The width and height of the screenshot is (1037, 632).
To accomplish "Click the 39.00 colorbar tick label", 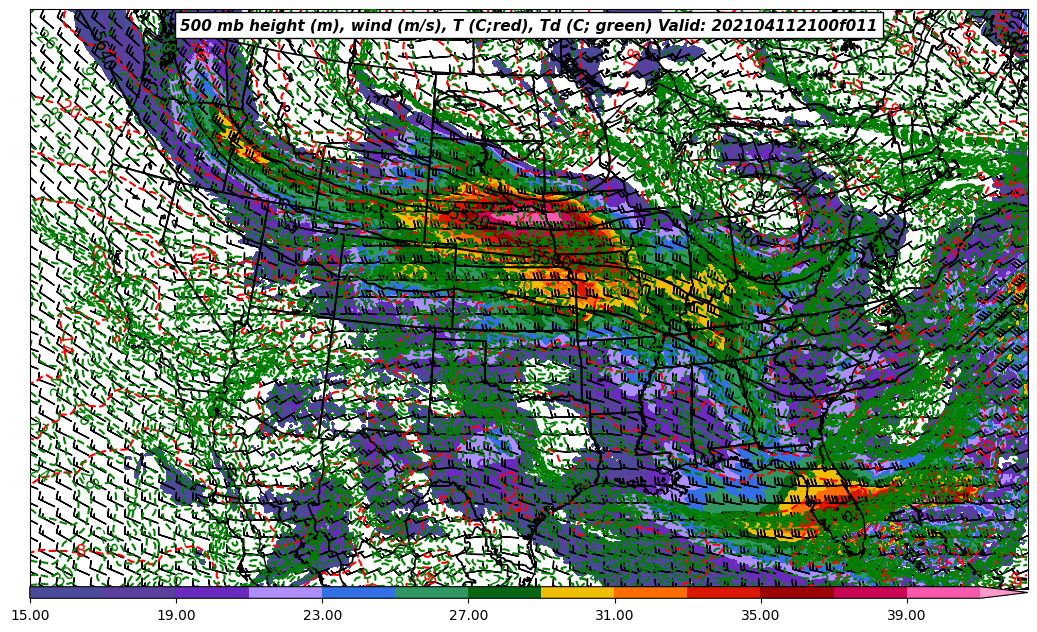I will point(906,616).
